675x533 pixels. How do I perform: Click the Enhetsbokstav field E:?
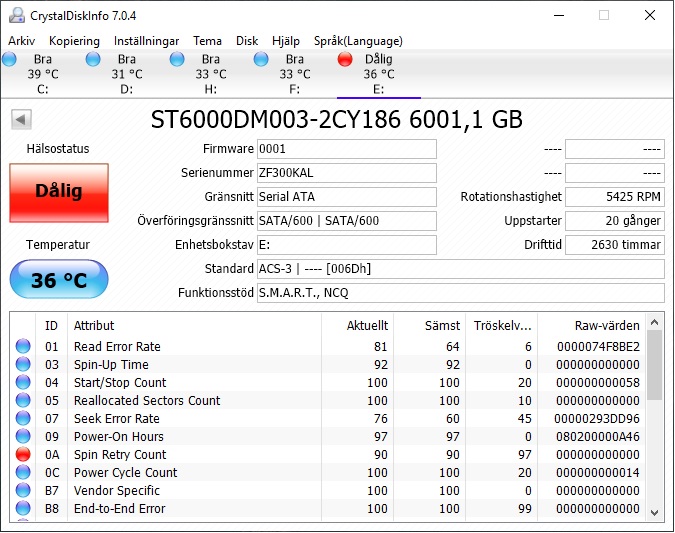pyautogui.click(x=347, y=245)
